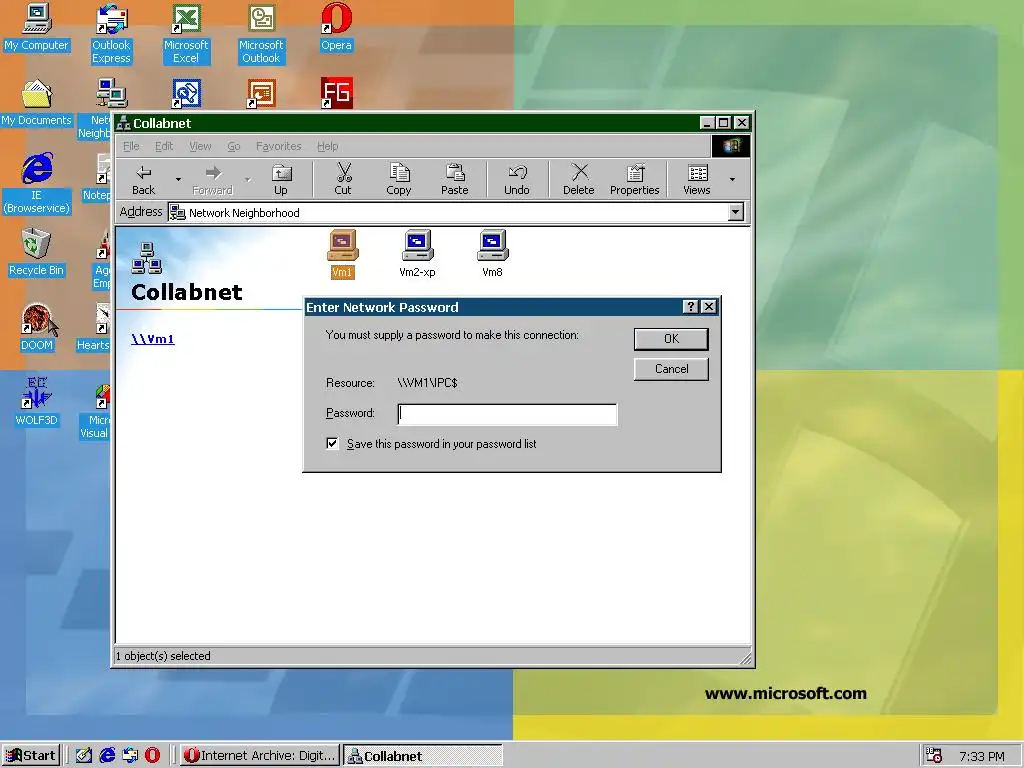Click OK in the password dialog
Screen dimensions: 1024x768
(x=671, y=339)
